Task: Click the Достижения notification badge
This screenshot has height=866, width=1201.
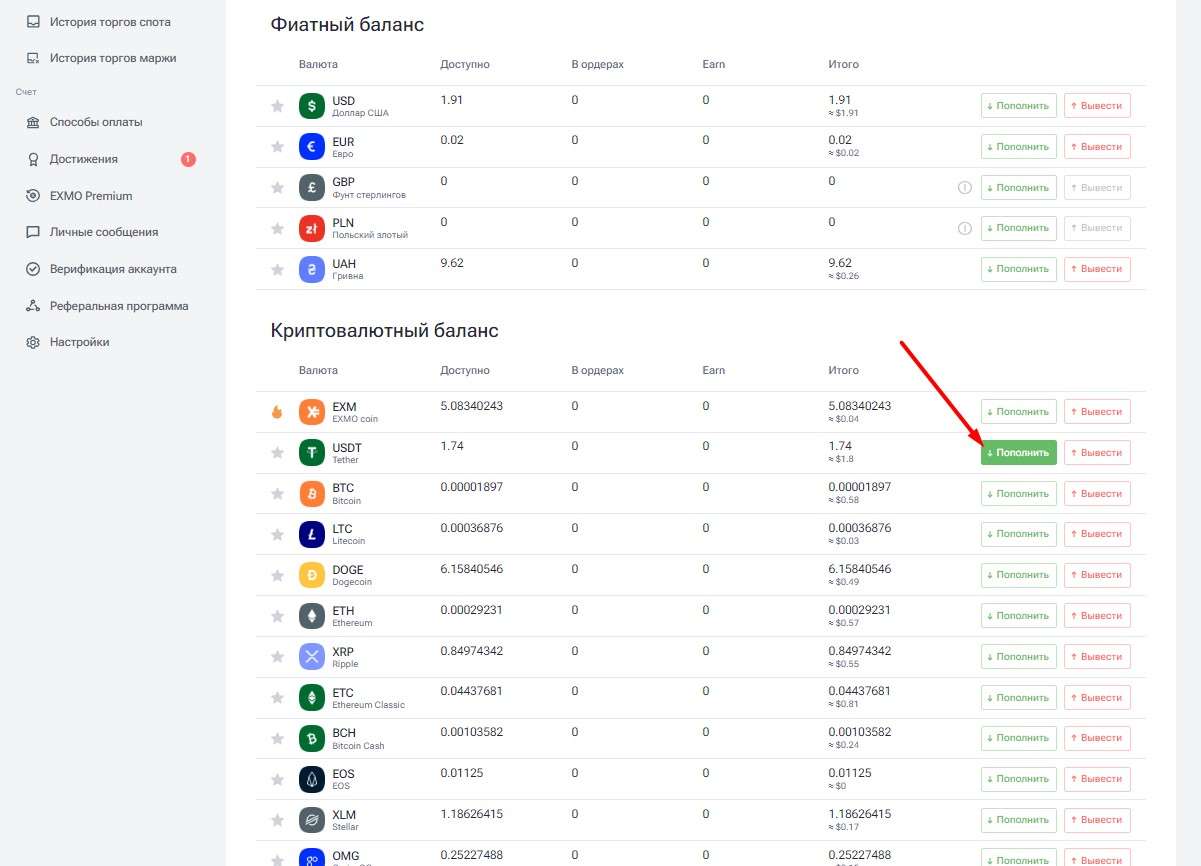Action: (188, 159)
